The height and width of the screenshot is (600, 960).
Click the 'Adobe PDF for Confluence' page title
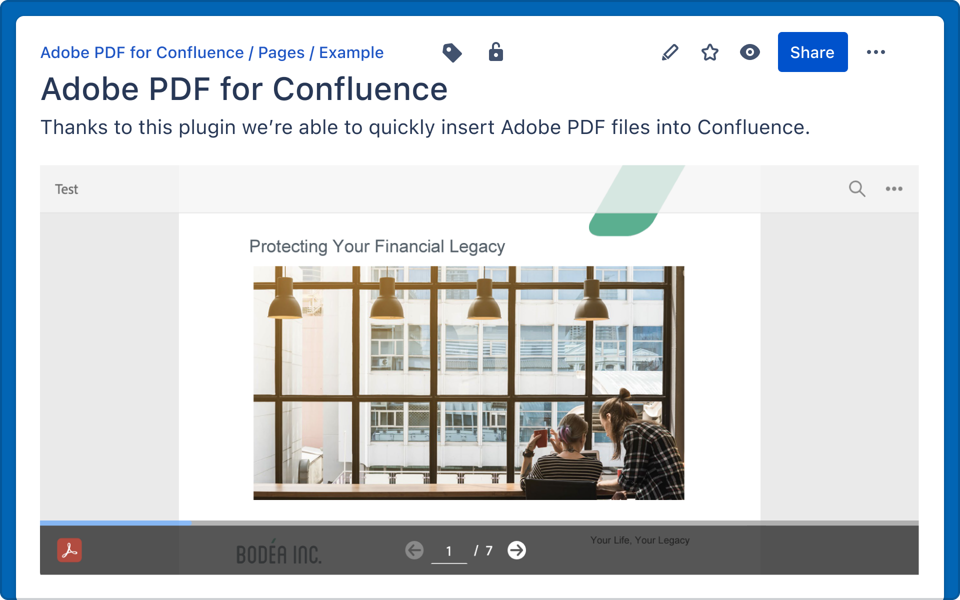pyautogui.click(x=244, y=89)
